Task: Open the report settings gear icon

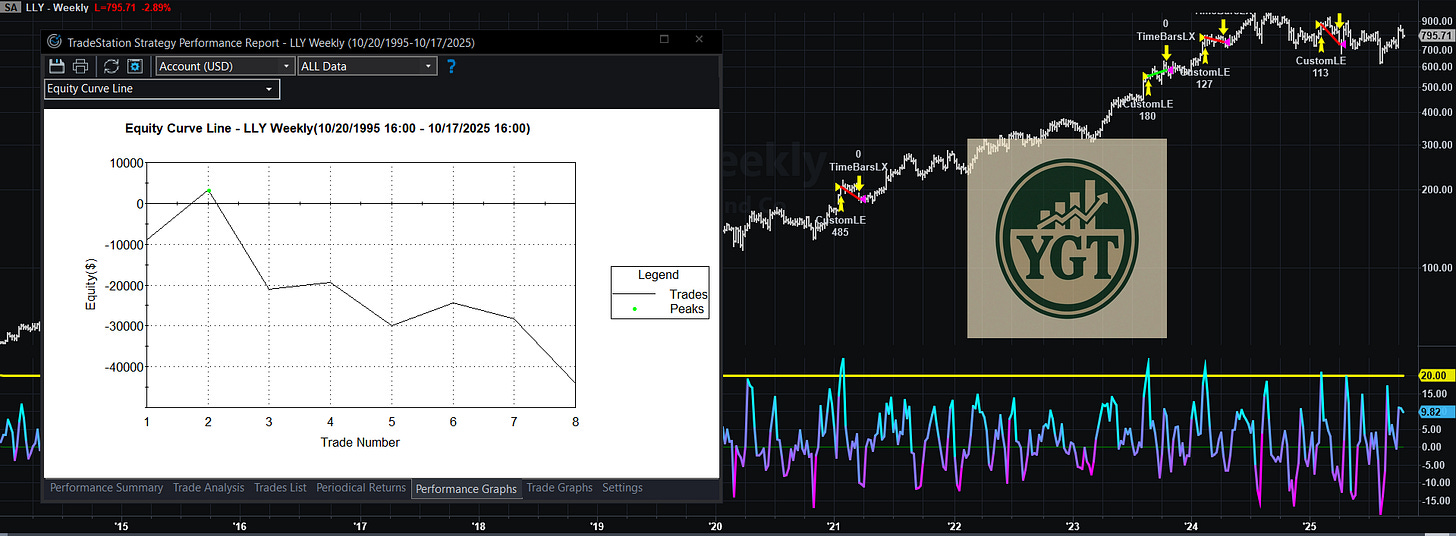Action: pyautogui.click(x=135, y=66)
